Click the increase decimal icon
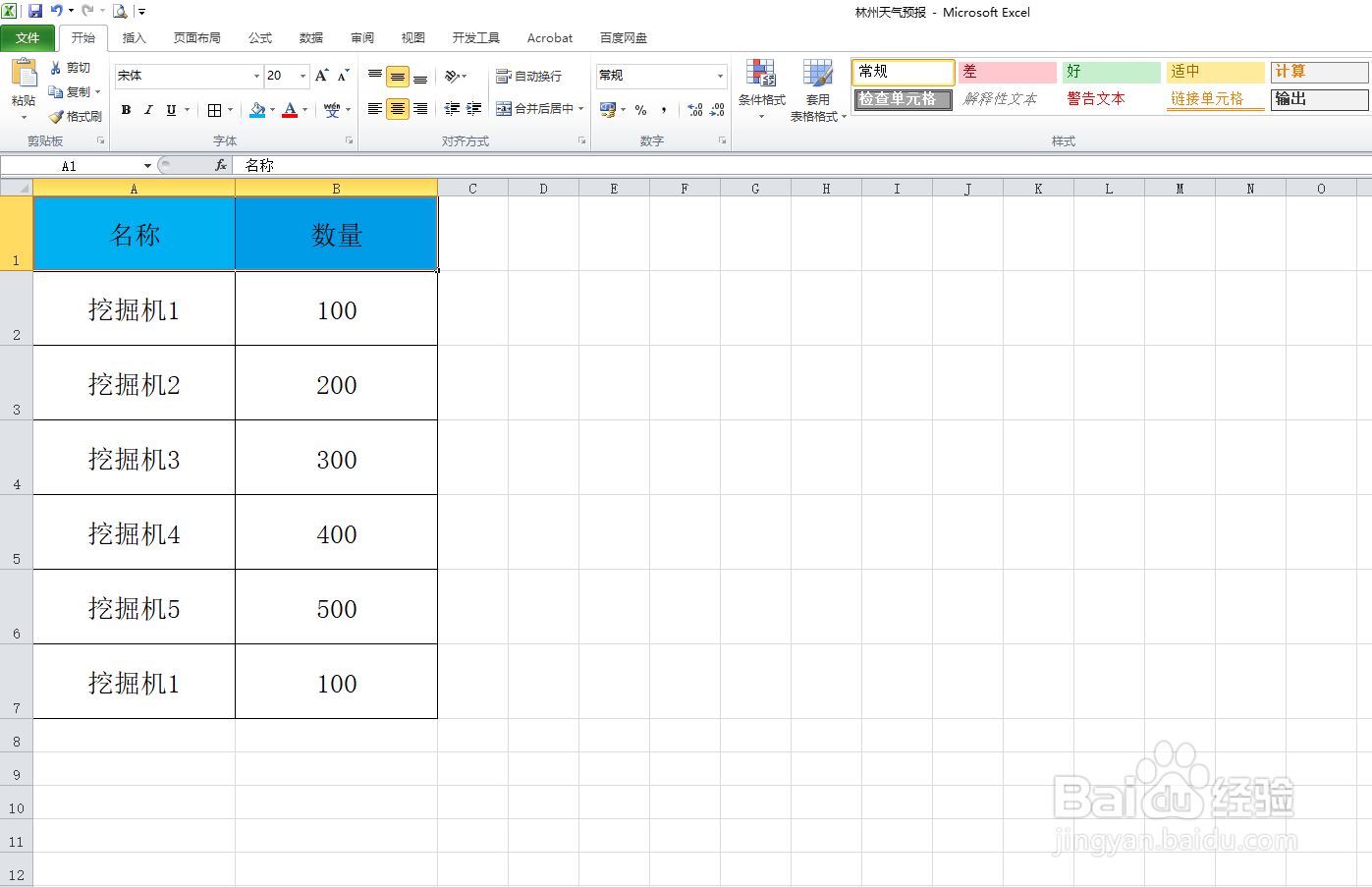The image size is (1372, 887). pyautogui.click(x=695, y=110)
